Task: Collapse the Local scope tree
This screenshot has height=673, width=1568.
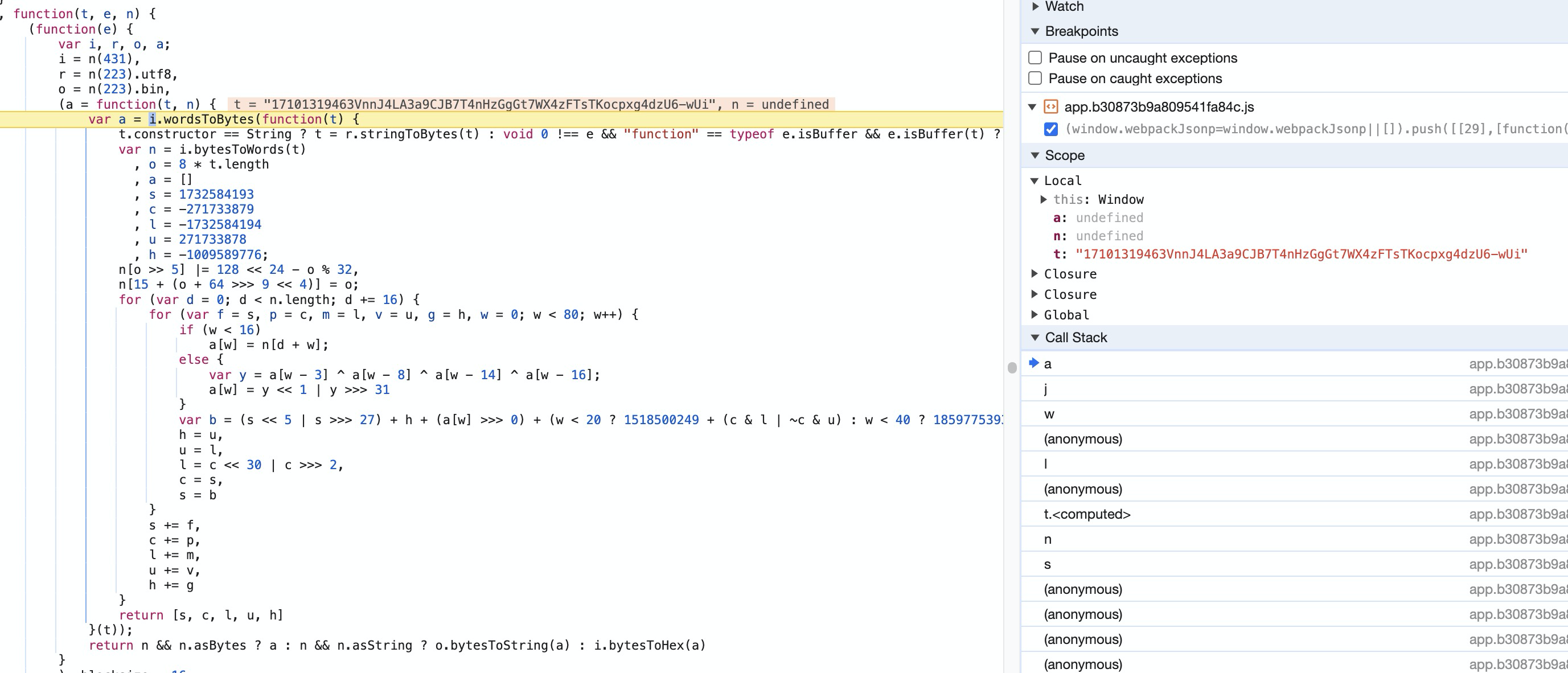Action: point(1034,180)
